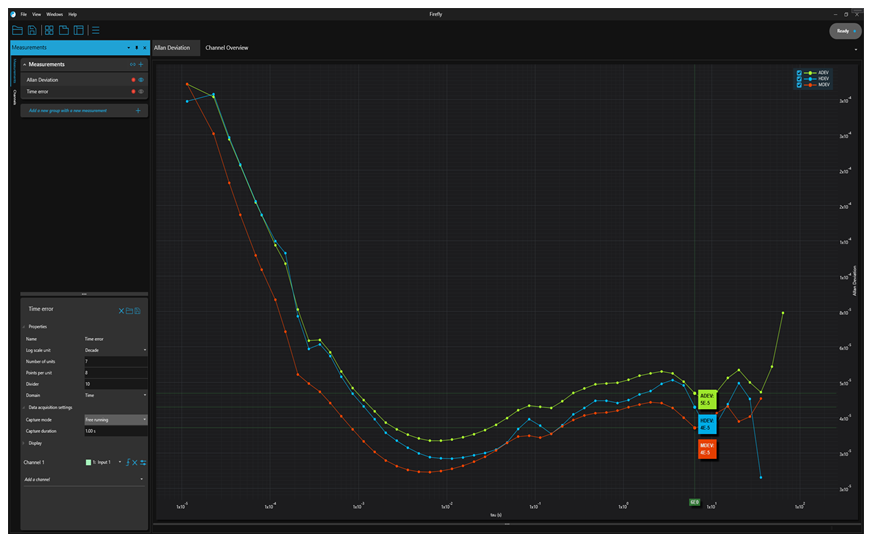Uncheck the ADEV legend checkbox
The image size is (877, 543).
coord(798,73)
